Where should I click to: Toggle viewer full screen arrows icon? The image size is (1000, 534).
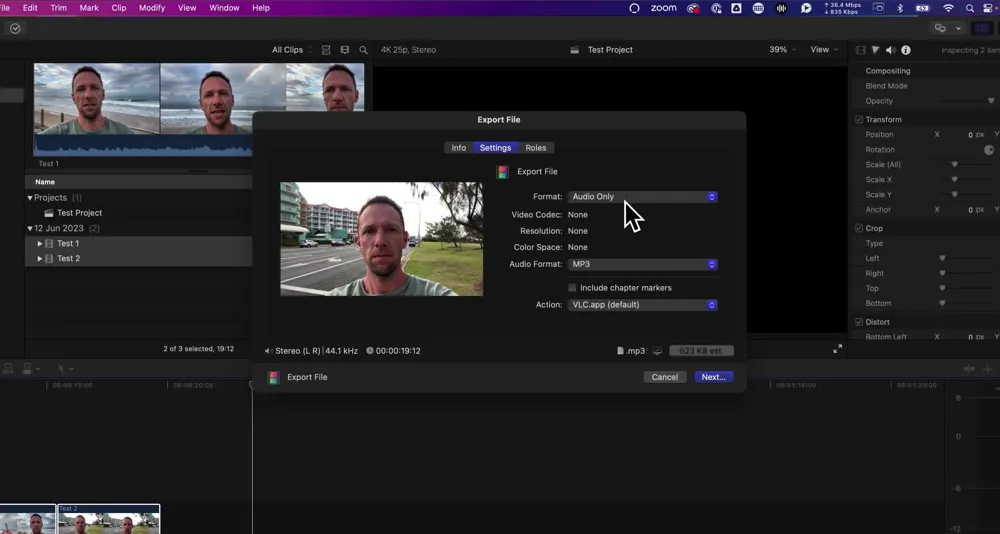pyautogui.click(x=837, y=349)
